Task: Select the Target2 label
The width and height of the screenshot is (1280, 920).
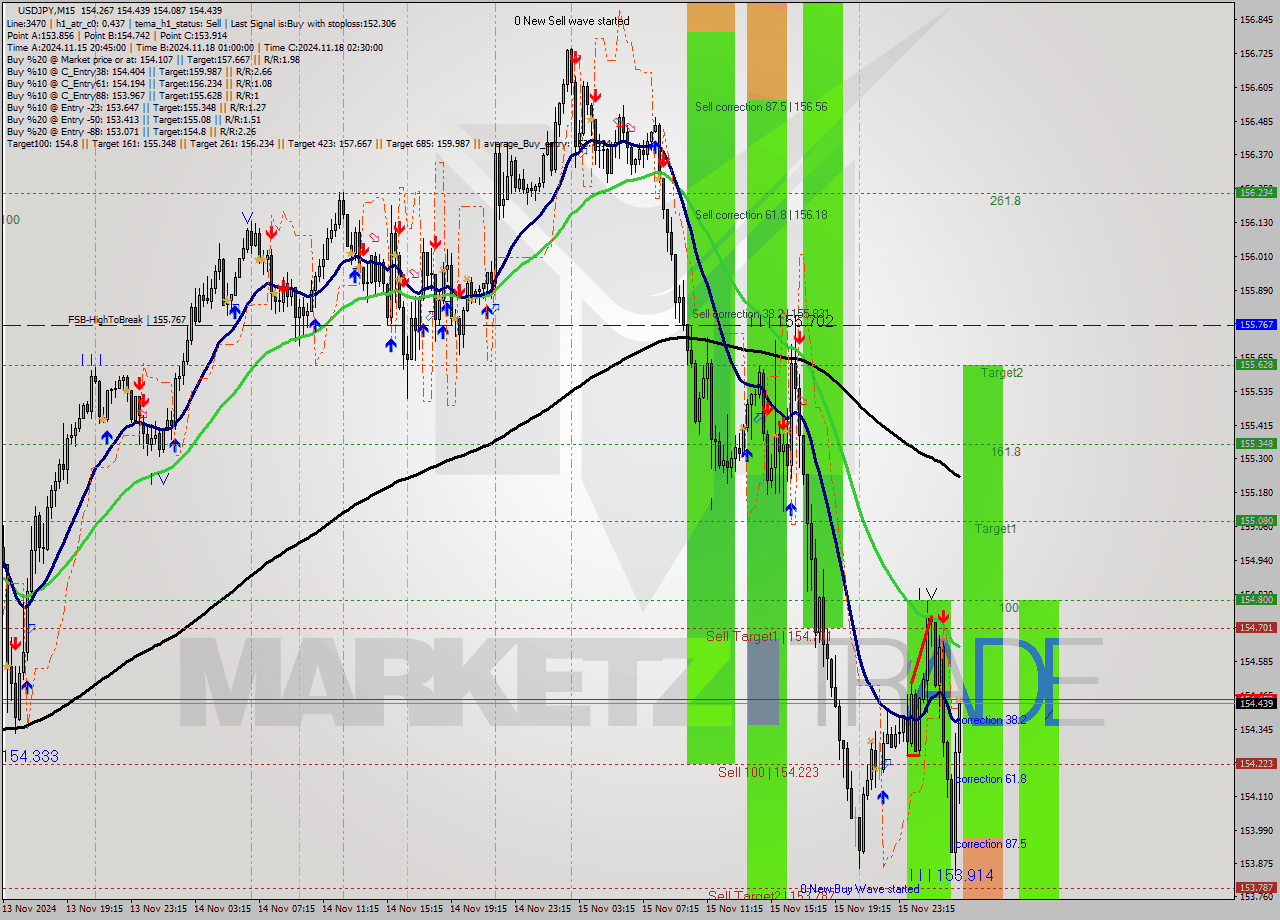Action: coord(1001,373)
